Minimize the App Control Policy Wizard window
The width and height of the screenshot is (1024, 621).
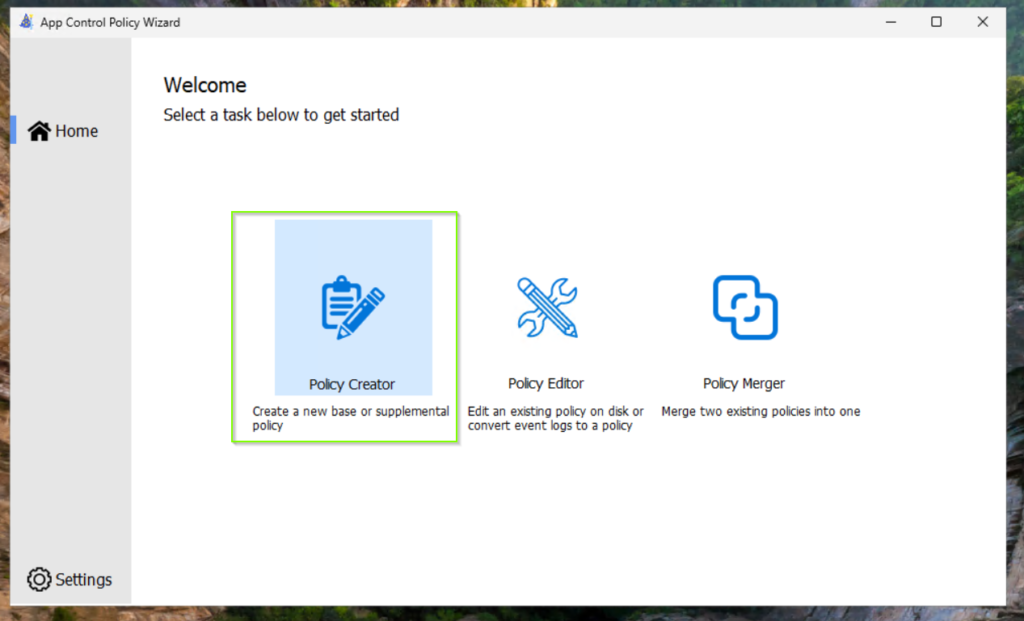(889, 22)
